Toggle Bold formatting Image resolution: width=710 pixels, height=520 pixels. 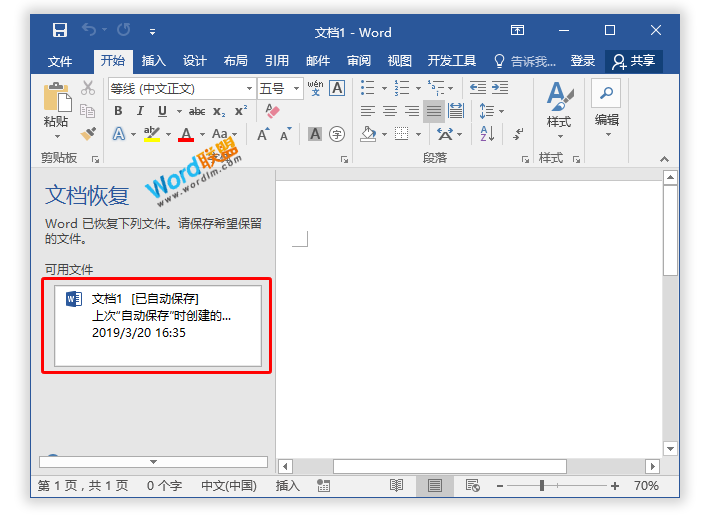point(118,111)
